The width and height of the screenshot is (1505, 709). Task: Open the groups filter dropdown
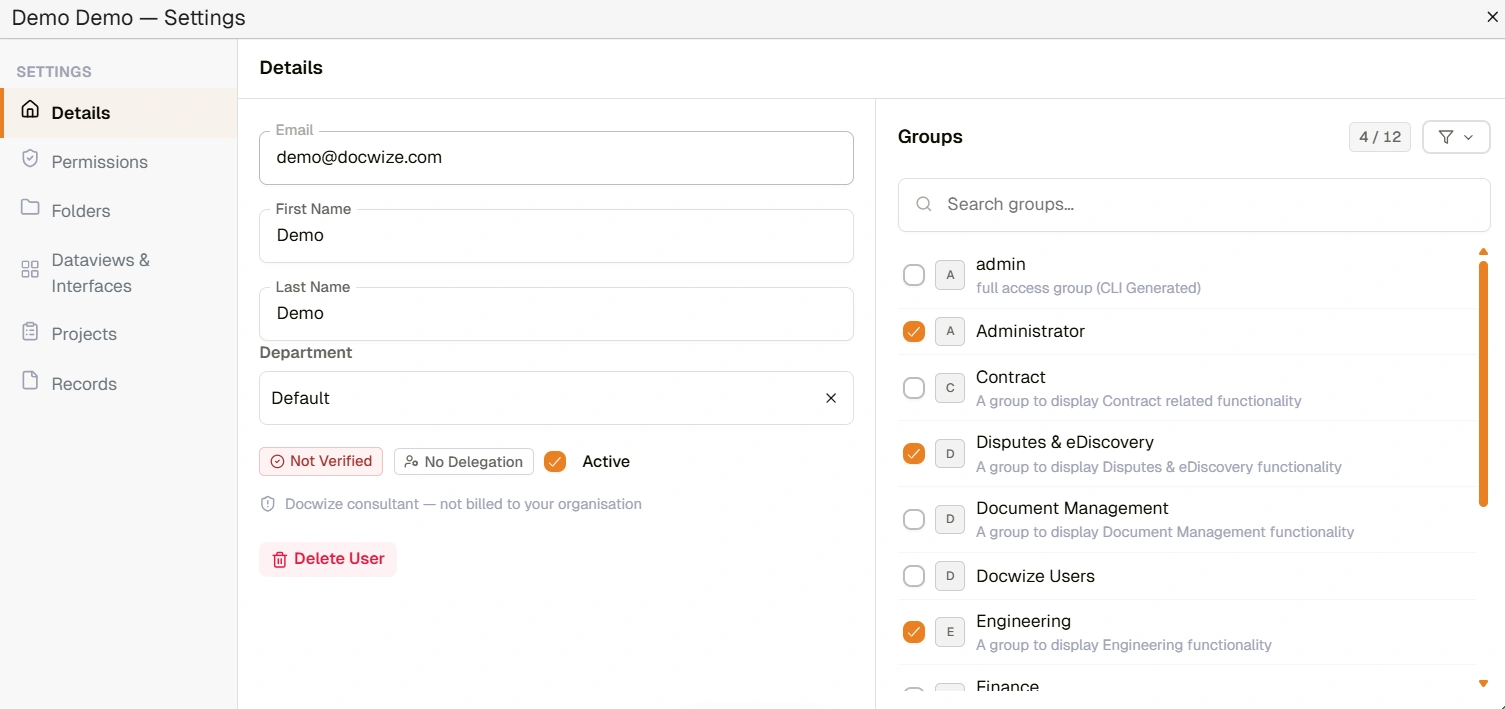pyautogui.click(x=1456, y=137)
